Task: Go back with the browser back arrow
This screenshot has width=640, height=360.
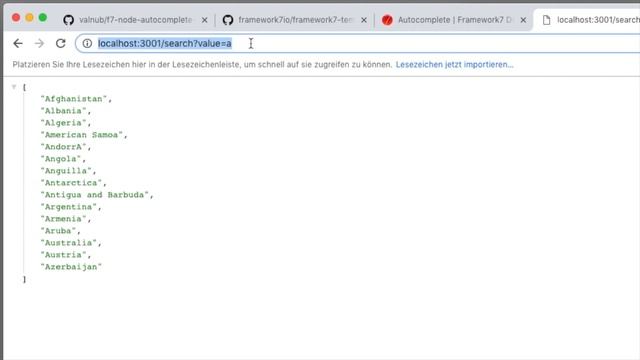Action: tap(18, 43)
